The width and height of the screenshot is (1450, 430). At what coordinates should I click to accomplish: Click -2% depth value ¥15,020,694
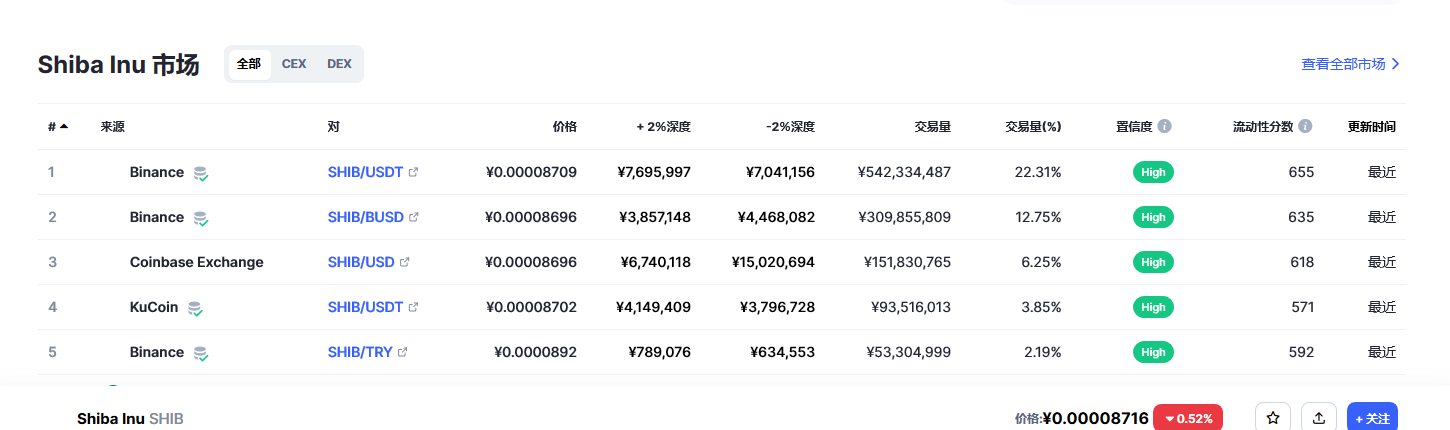coord(774,262)
